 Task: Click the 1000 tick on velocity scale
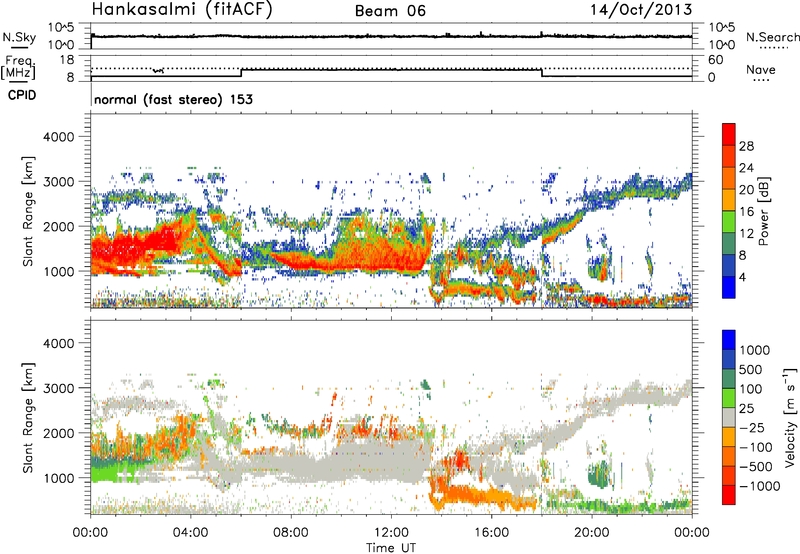[x=755, y=350]
